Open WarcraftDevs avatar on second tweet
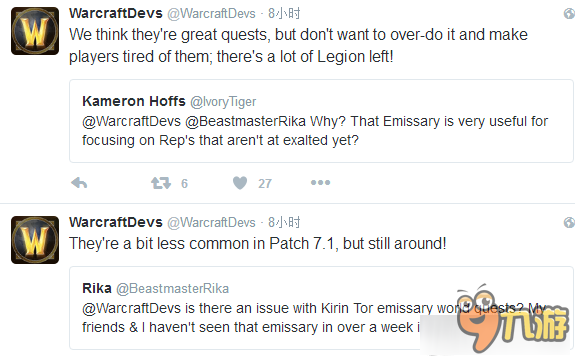This screenshot has height=361, width=575. coord(35,240)
